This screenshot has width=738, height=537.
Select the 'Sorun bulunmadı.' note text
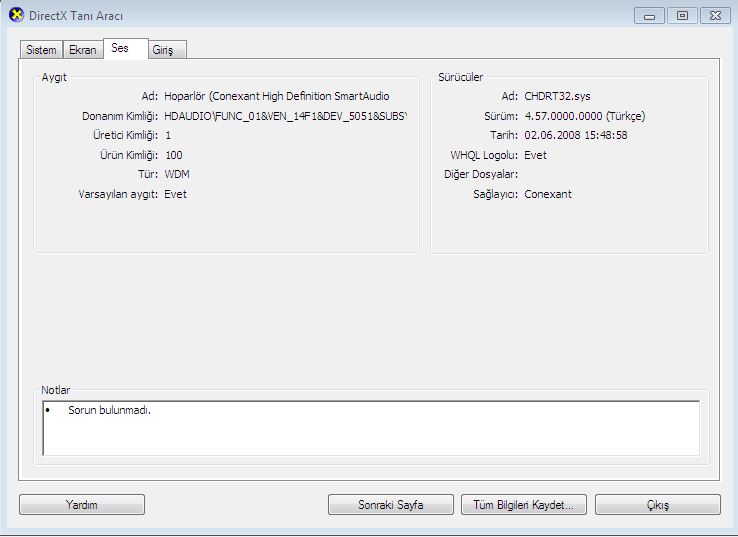click(x=109, y=410)
